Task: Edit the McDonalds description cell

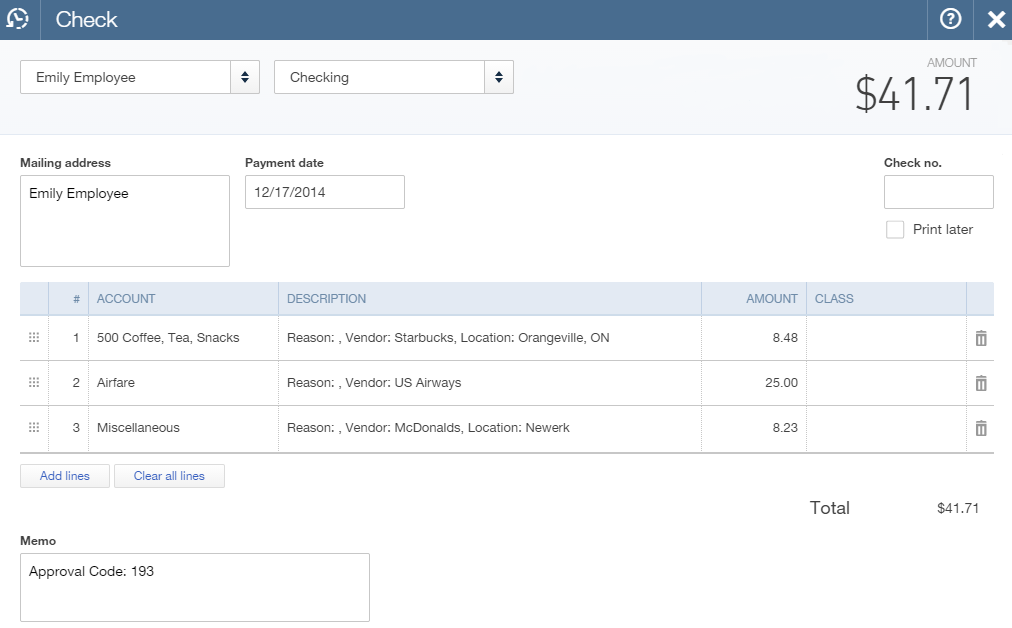Action: 490,428
